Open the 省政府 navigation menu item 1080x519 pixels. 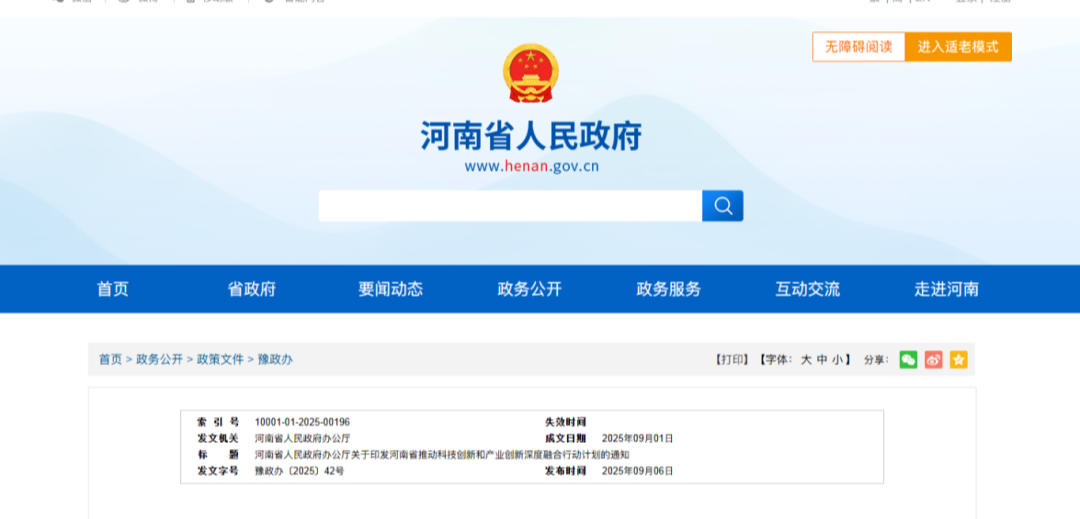252,289
